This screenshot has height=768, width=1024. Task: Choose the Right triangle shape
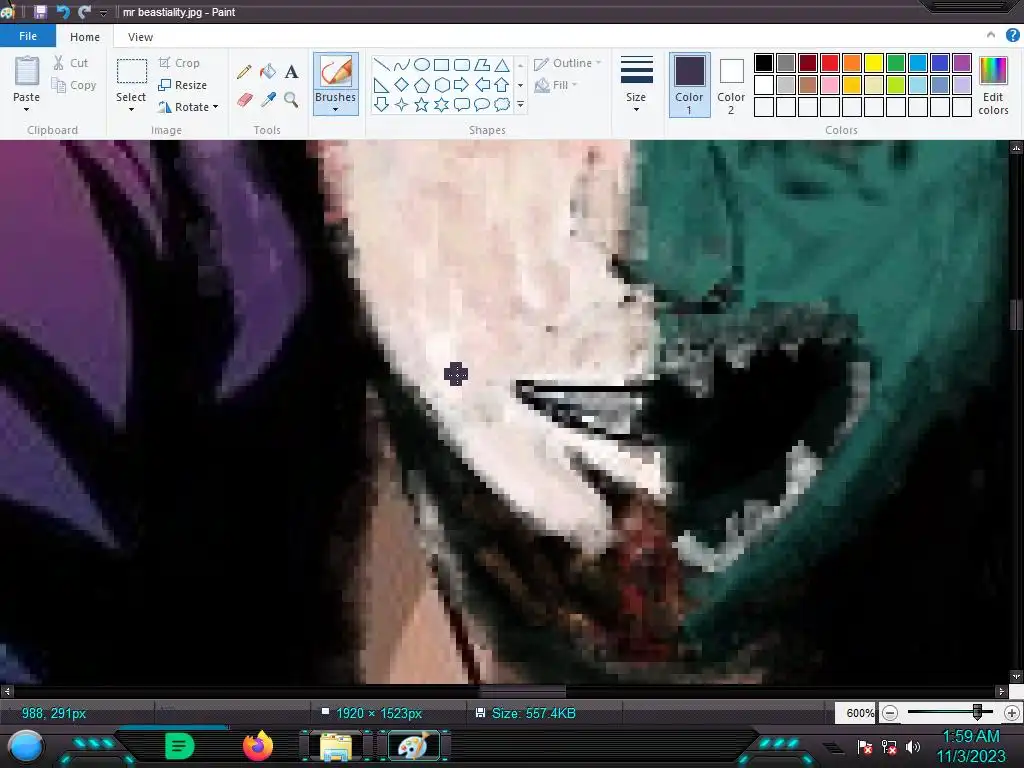(x=382, y=85)
